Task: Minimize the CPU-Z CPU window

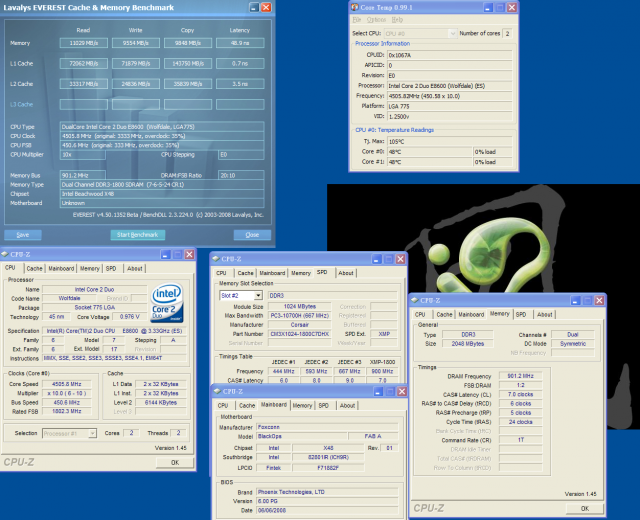Action: 165,255
